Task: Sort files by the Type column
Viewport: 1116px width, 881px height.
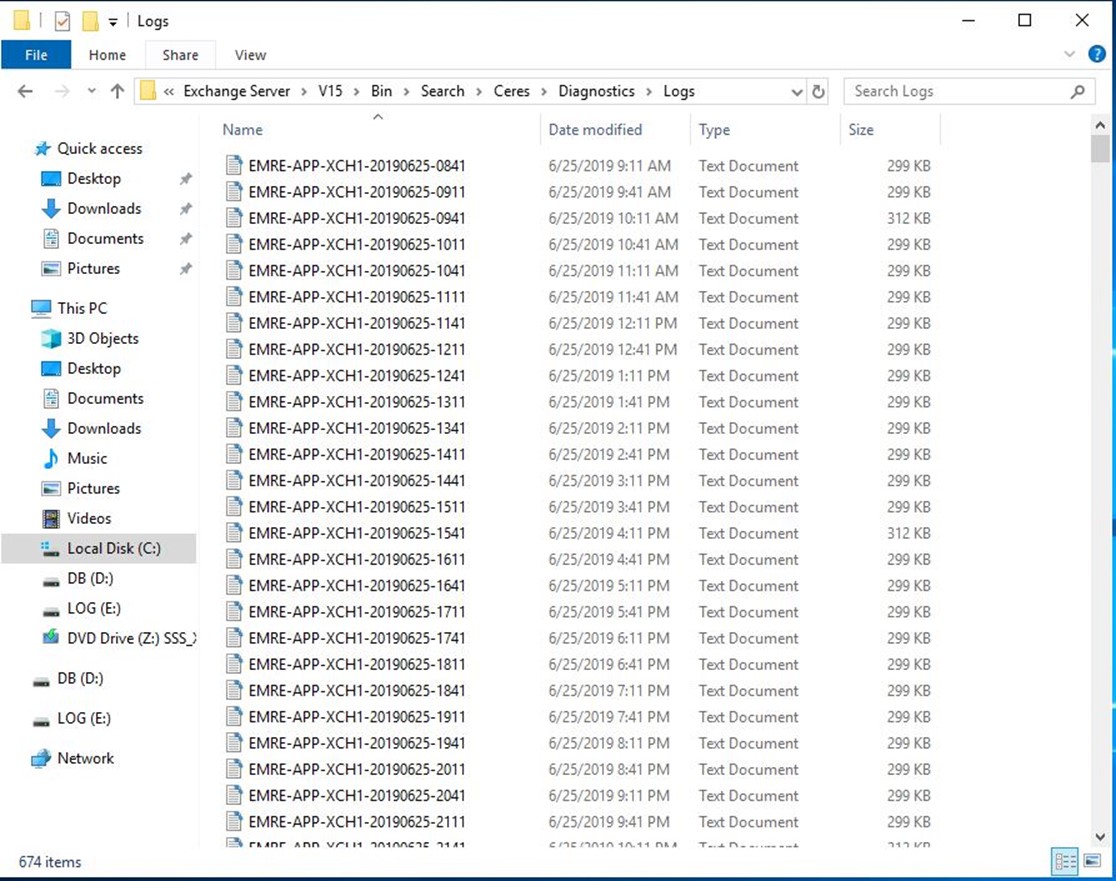Action: pos(714,130)
